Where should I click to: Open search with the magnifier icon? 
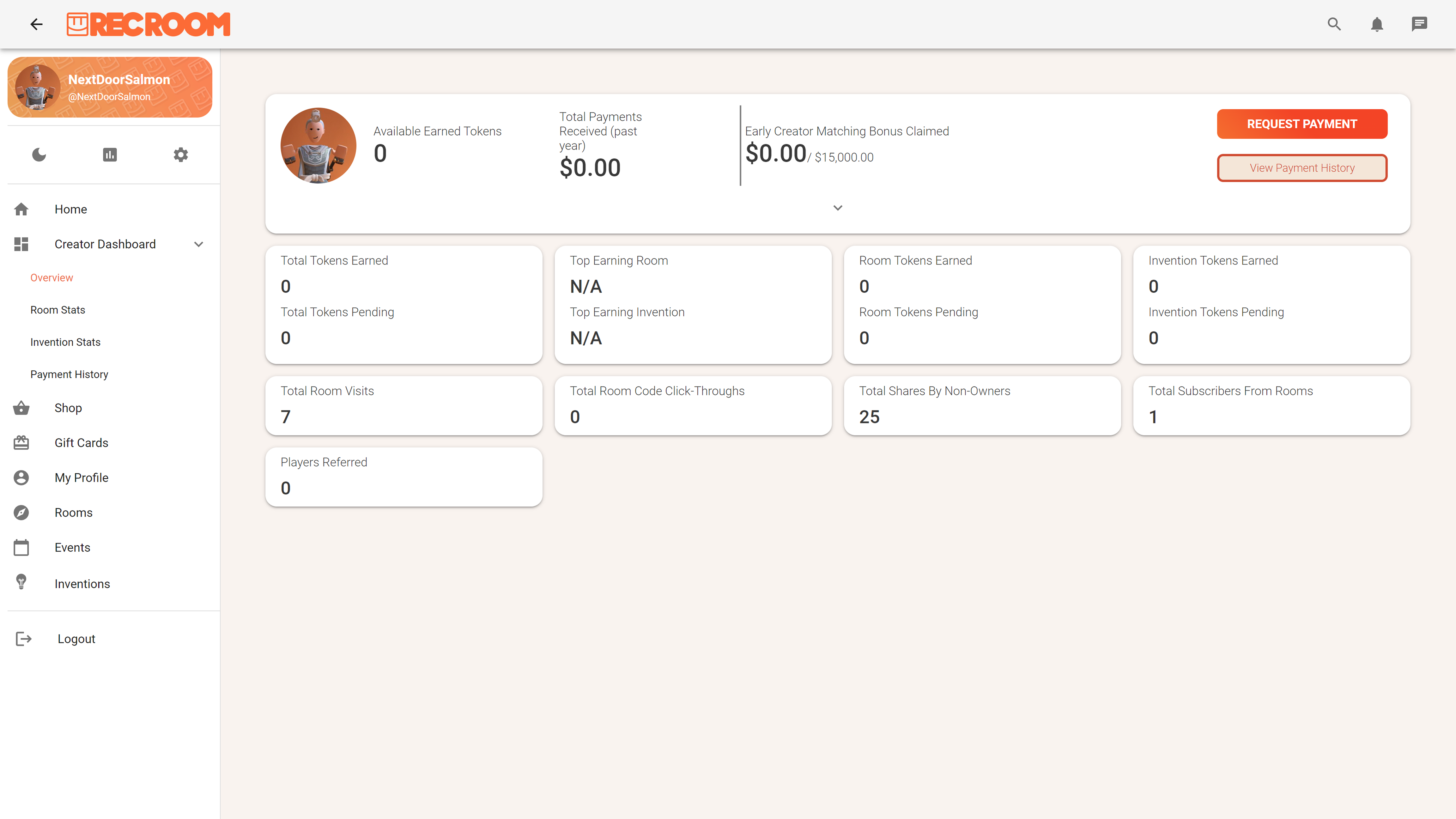point(1334,24)
